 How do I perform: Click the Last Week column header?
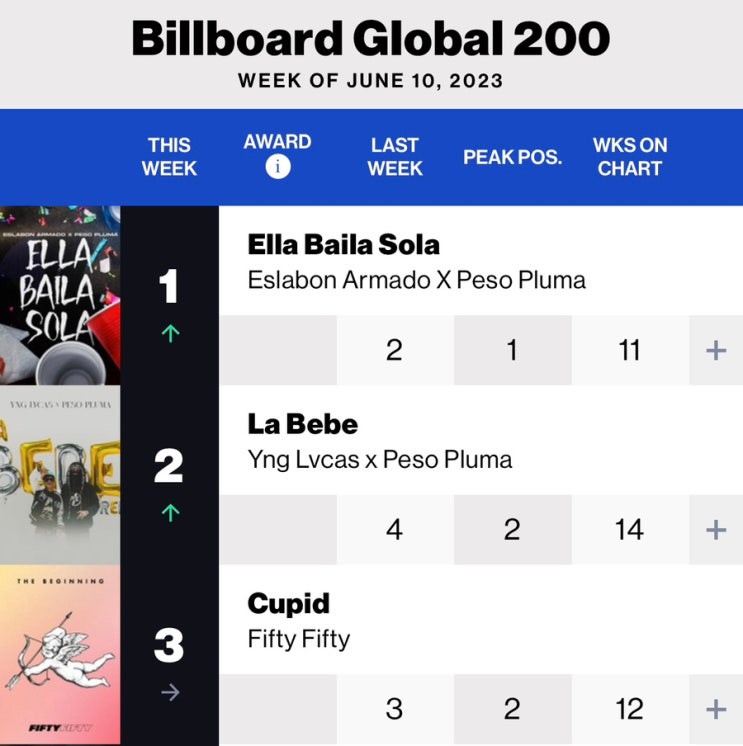[x=395, y=157]
